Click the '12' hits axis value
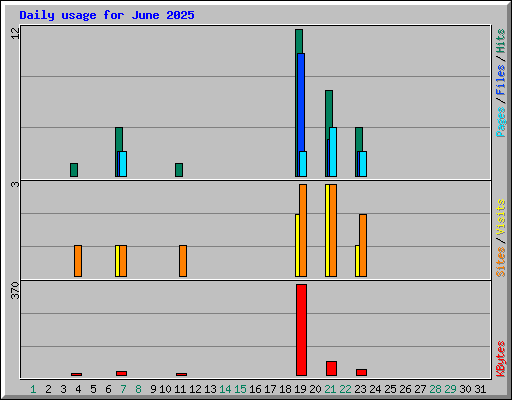This screenshot has width=512, height=400. (15, 33)
